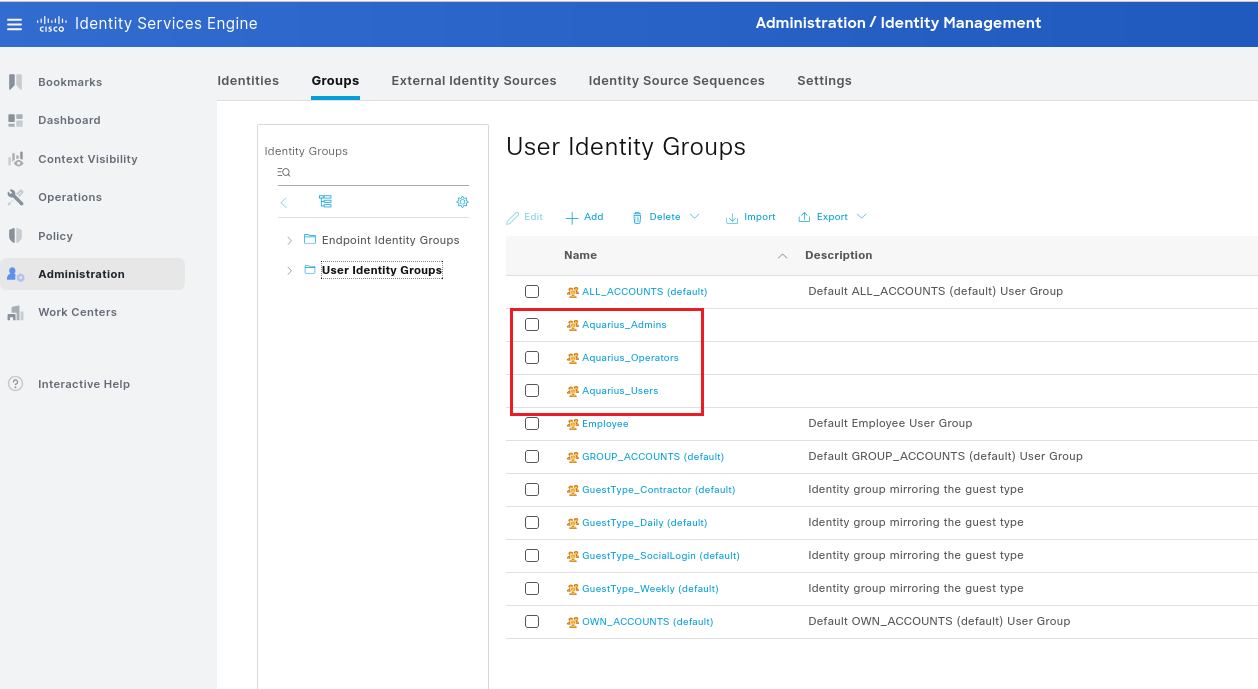The image size is (1258, 689).
Task: Click the Import download icon
Action: [x=732, y=217]
